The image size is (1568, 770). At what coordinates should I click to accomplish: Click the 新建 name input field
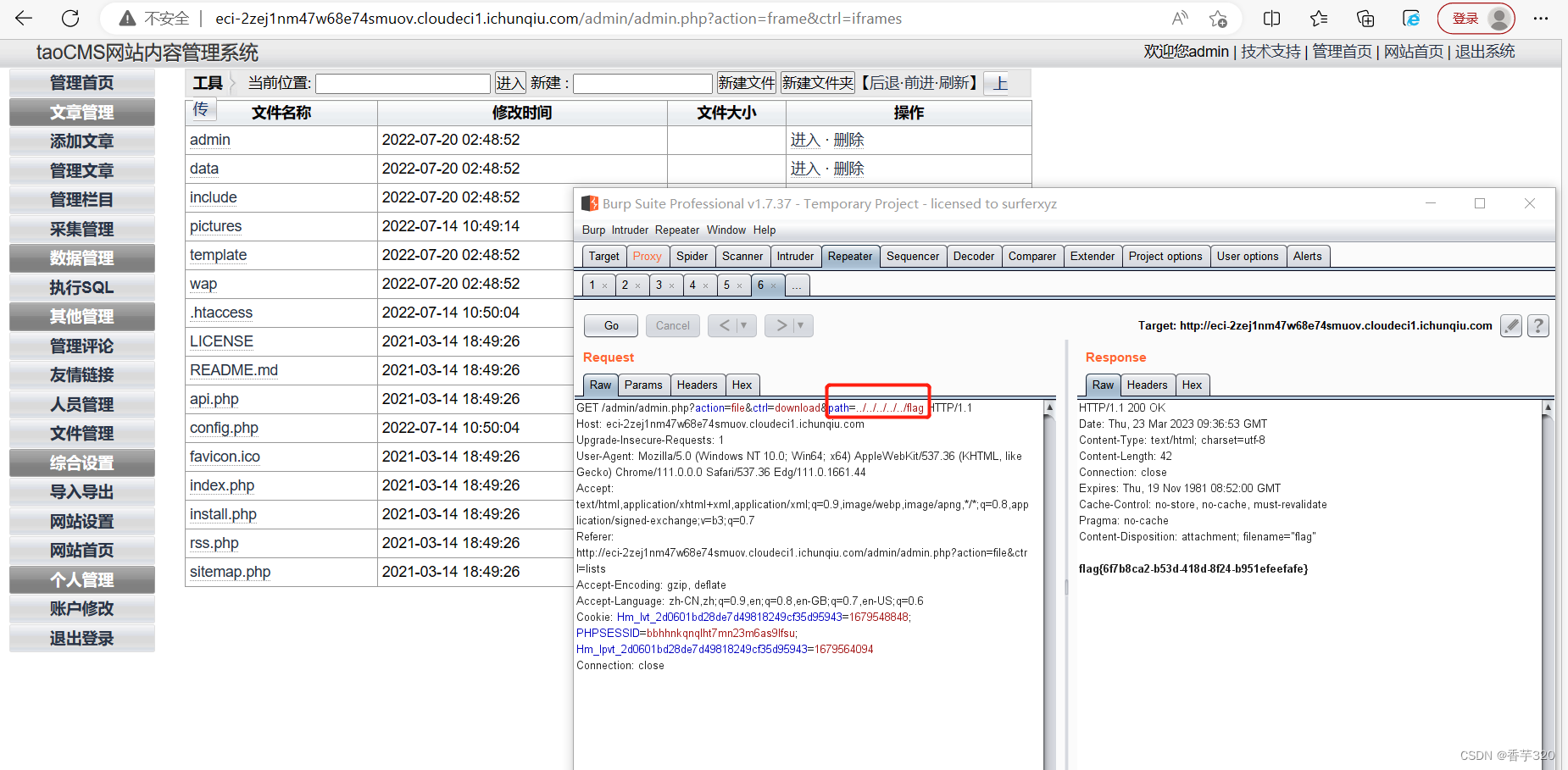coord(642,83)
